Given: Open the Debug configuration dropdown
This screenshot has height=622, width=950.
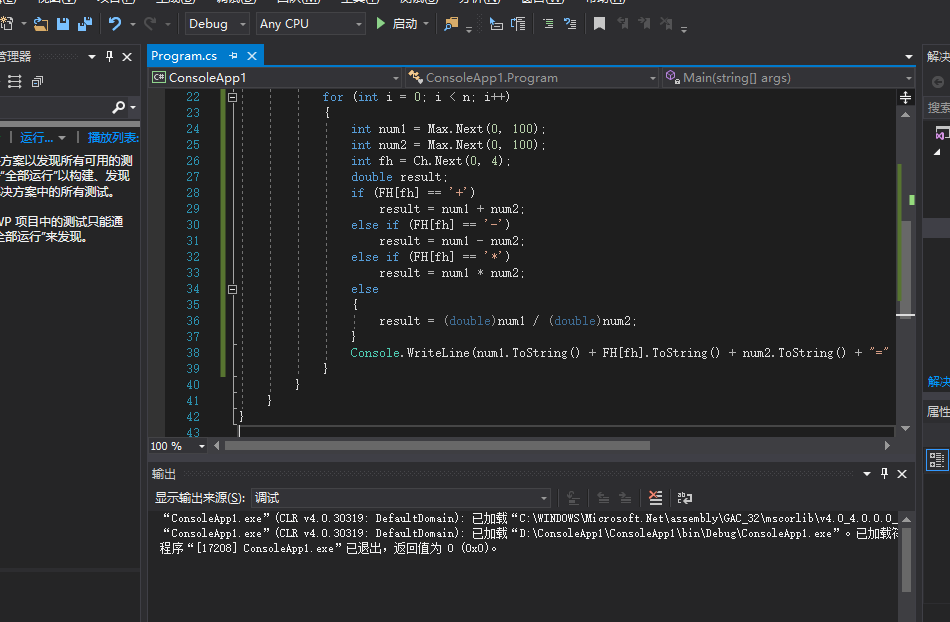Looking at the screenshot, I should 217,24.
